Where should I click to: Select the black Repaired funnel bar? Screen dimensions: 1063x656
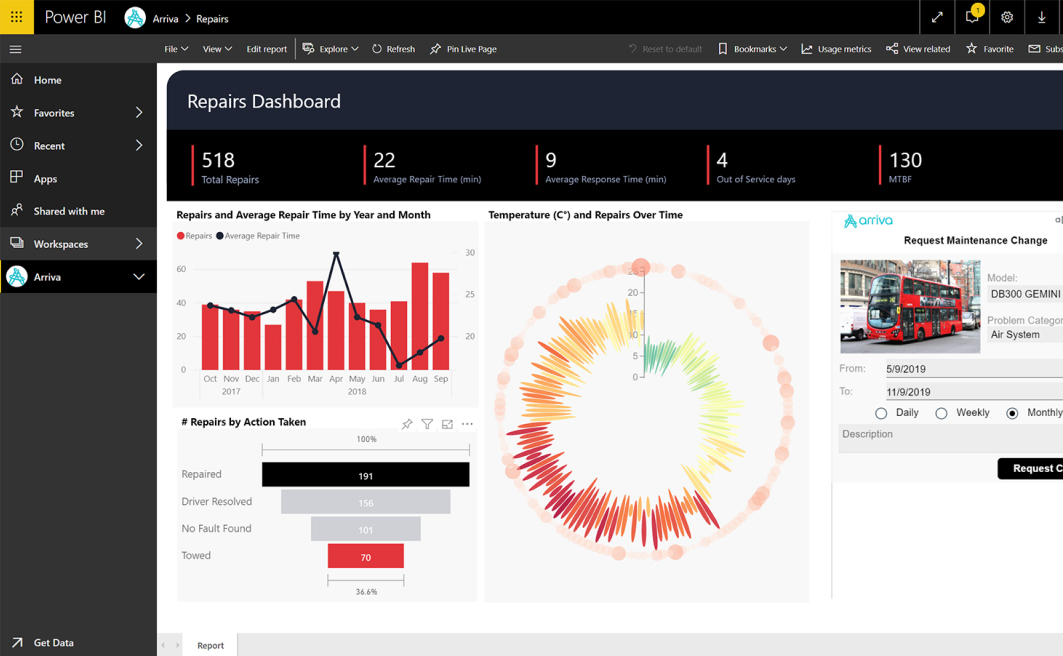point(365,474)
